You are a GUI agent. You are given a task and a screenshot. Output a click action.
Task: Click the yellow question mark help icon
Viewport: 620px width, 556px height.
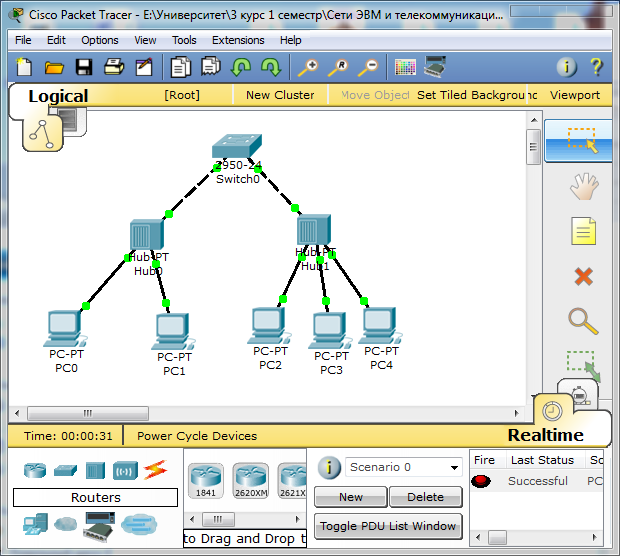tap(596, 67)
